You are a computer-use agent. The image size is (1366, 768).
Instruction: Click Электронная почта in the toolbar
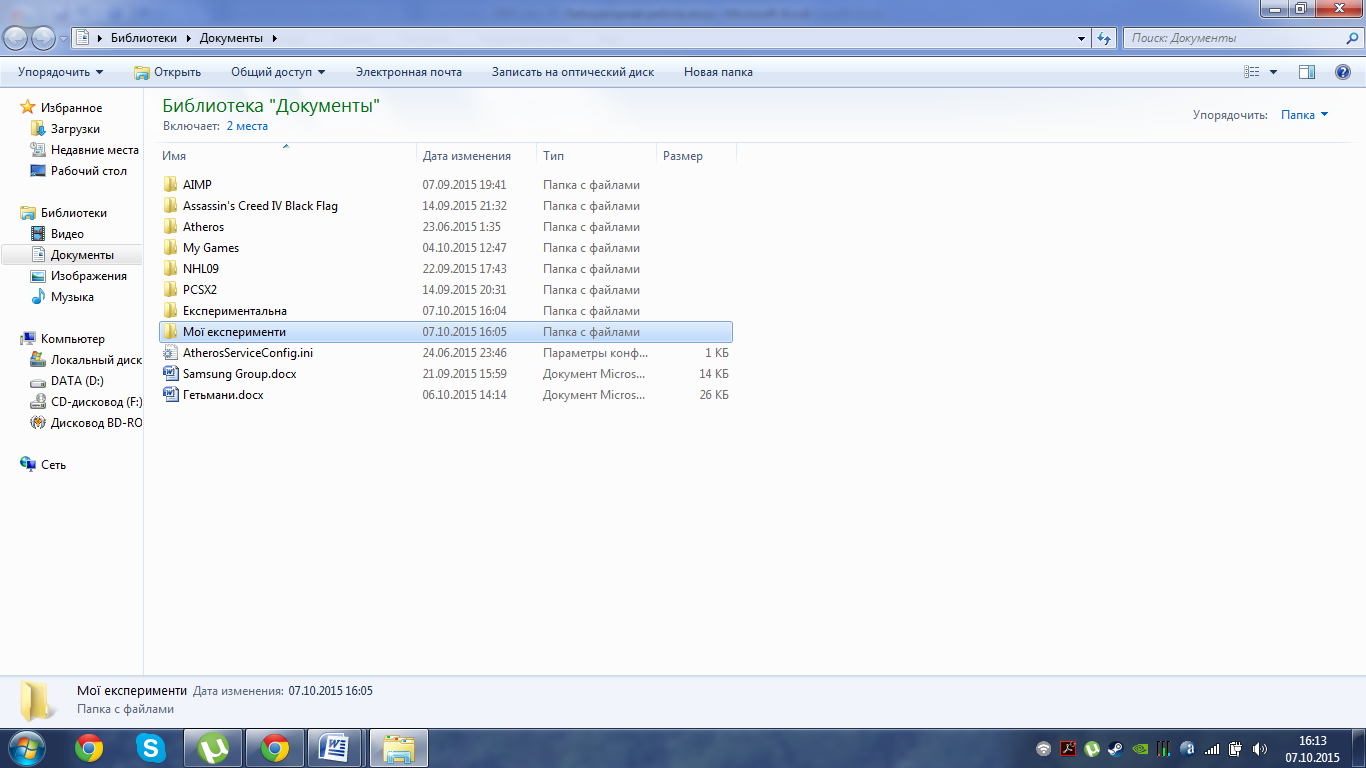pyautogui.click(x=409, y=72)
